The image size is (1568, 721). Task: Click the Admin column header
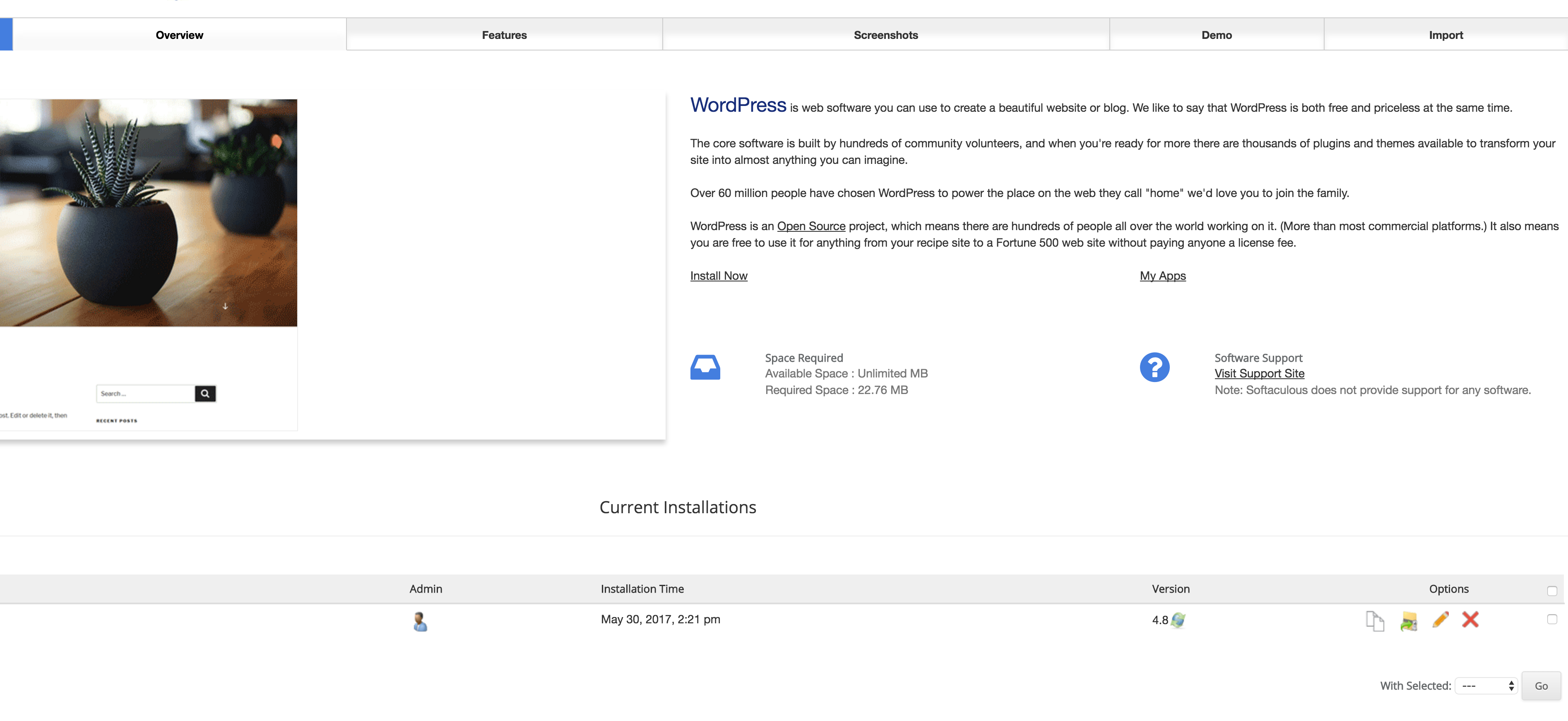pos(426,589)
